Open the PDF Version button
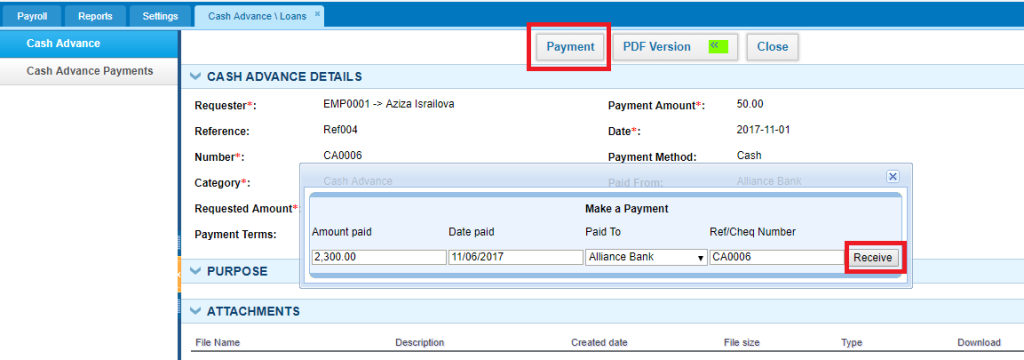This screenshot has height=360, width=1024. coord(675,47)
